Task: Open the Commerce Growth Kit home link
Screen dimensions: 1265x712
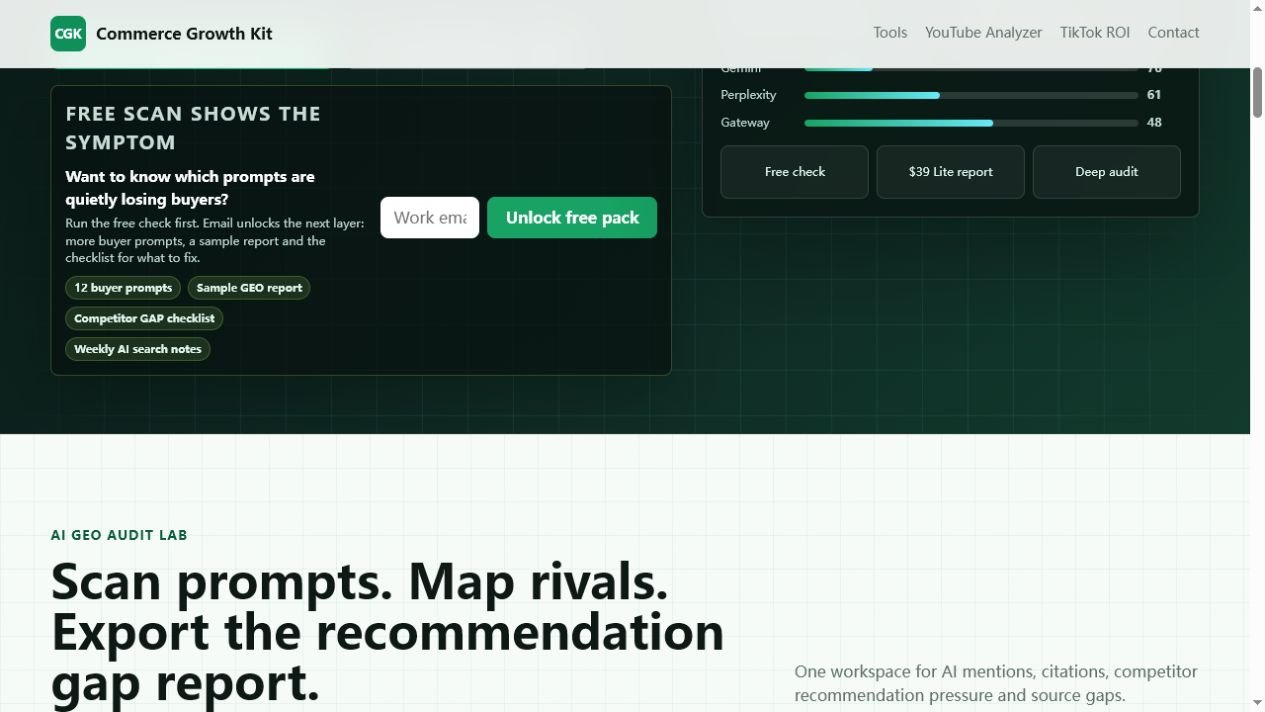Action: [162, 33]
